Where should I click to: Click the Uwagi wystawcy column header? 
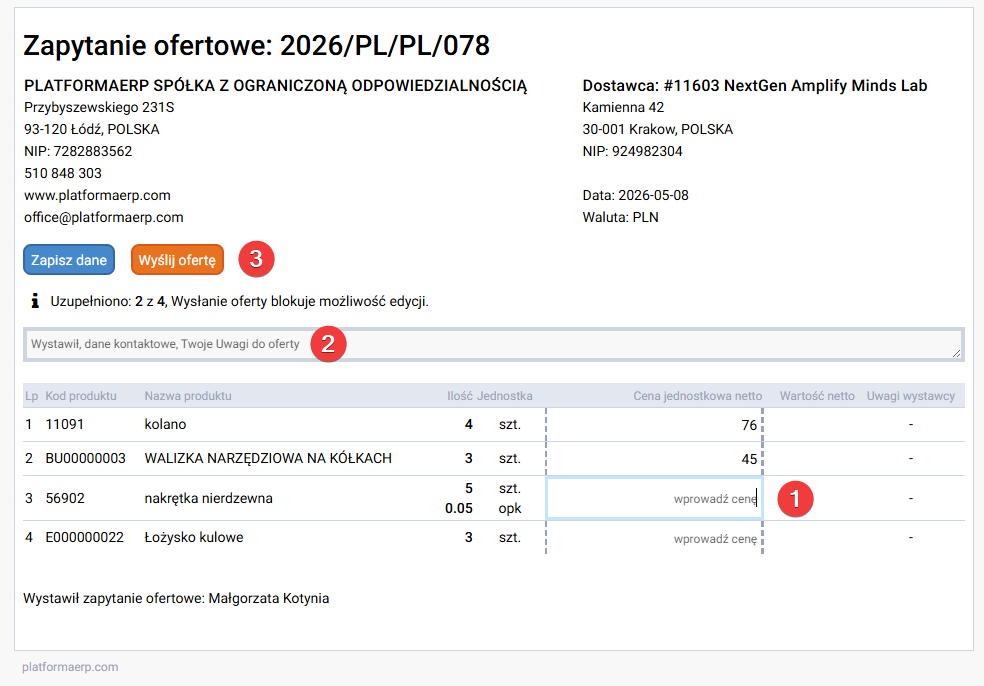pyautogui.click(x=911, y=396)
